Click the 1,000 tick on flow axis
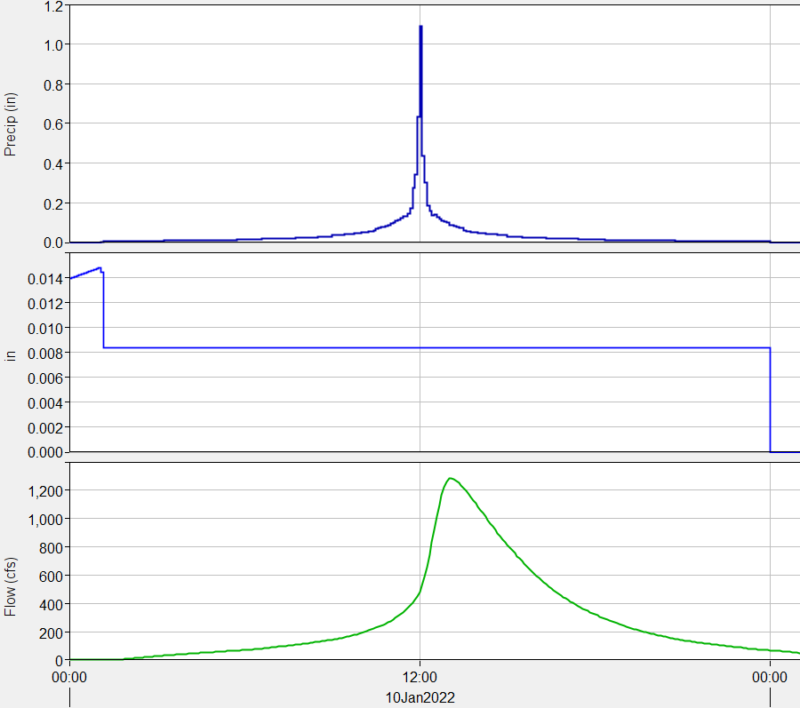Viewport: 800px width, 708px height. pos(46,518)
